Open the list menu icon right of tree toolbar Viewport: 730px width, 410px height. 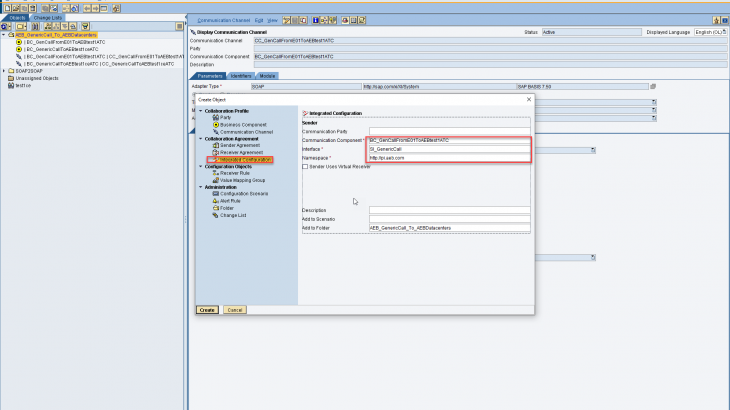[x=179, y=27]
